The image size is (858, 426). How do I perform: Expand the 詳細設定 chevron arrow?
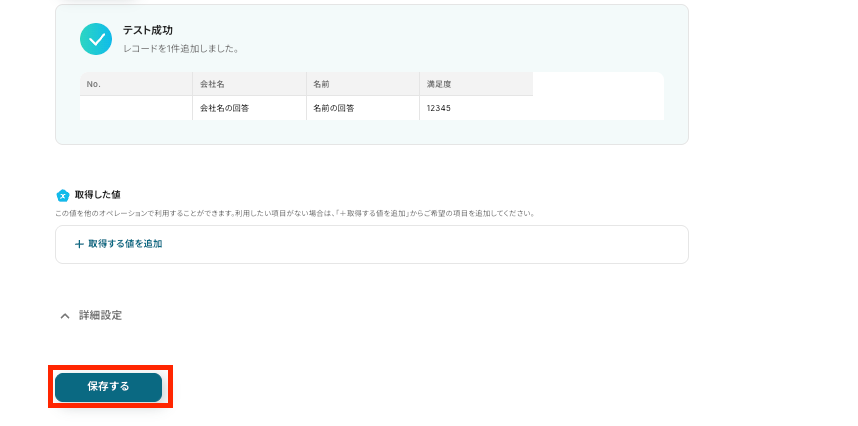click(65, 315)
